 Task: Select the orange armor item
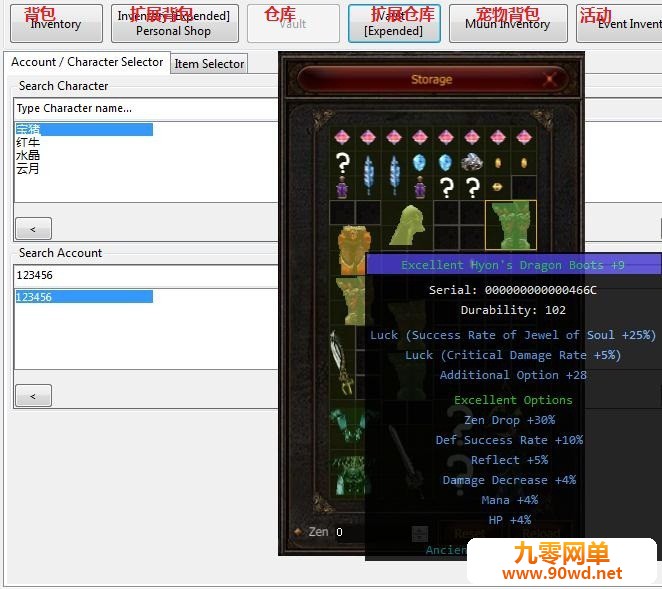pos(354,249)
